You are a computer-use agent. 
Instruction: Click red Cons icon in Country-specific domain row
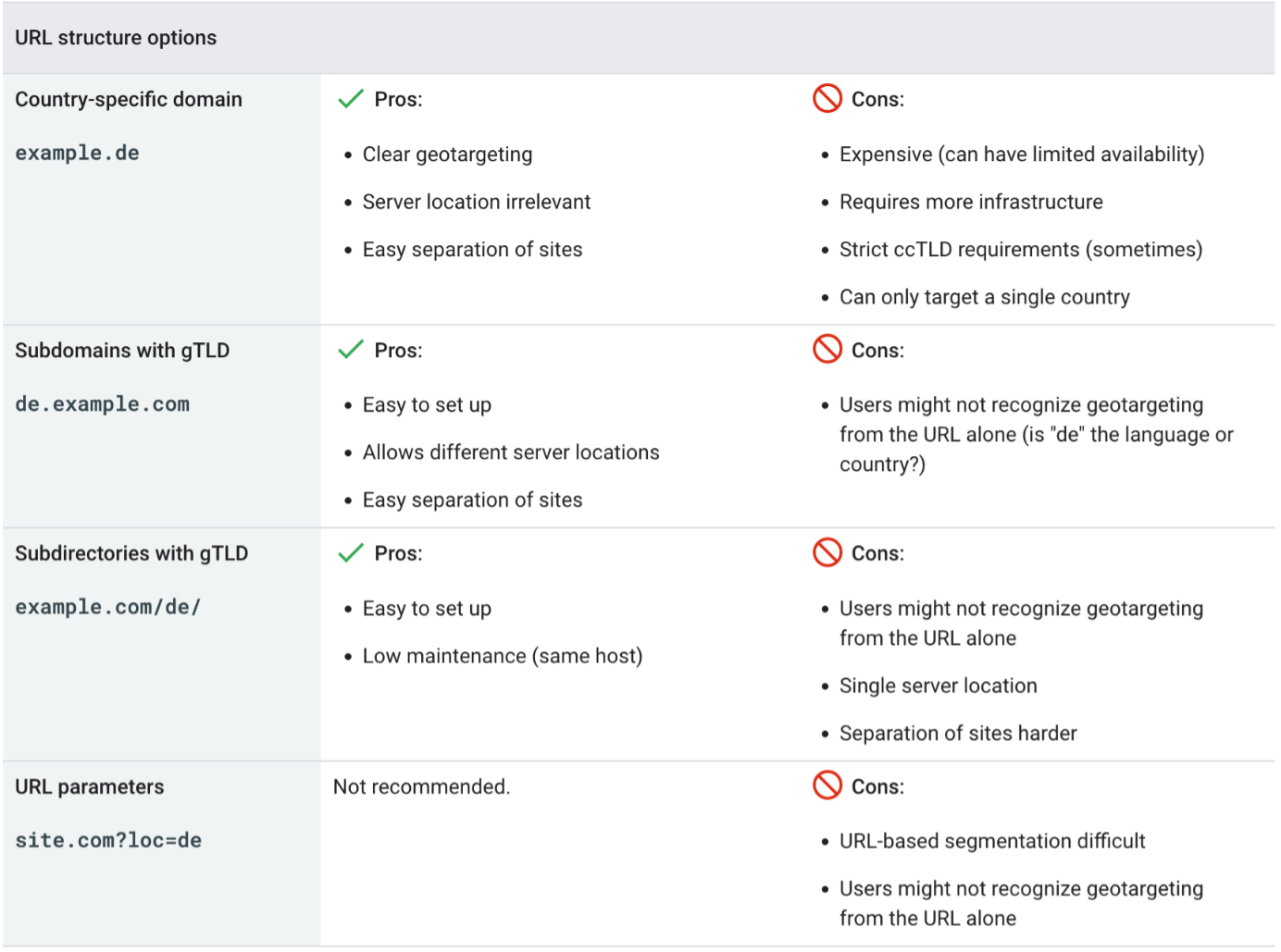(x=827, y=98)
